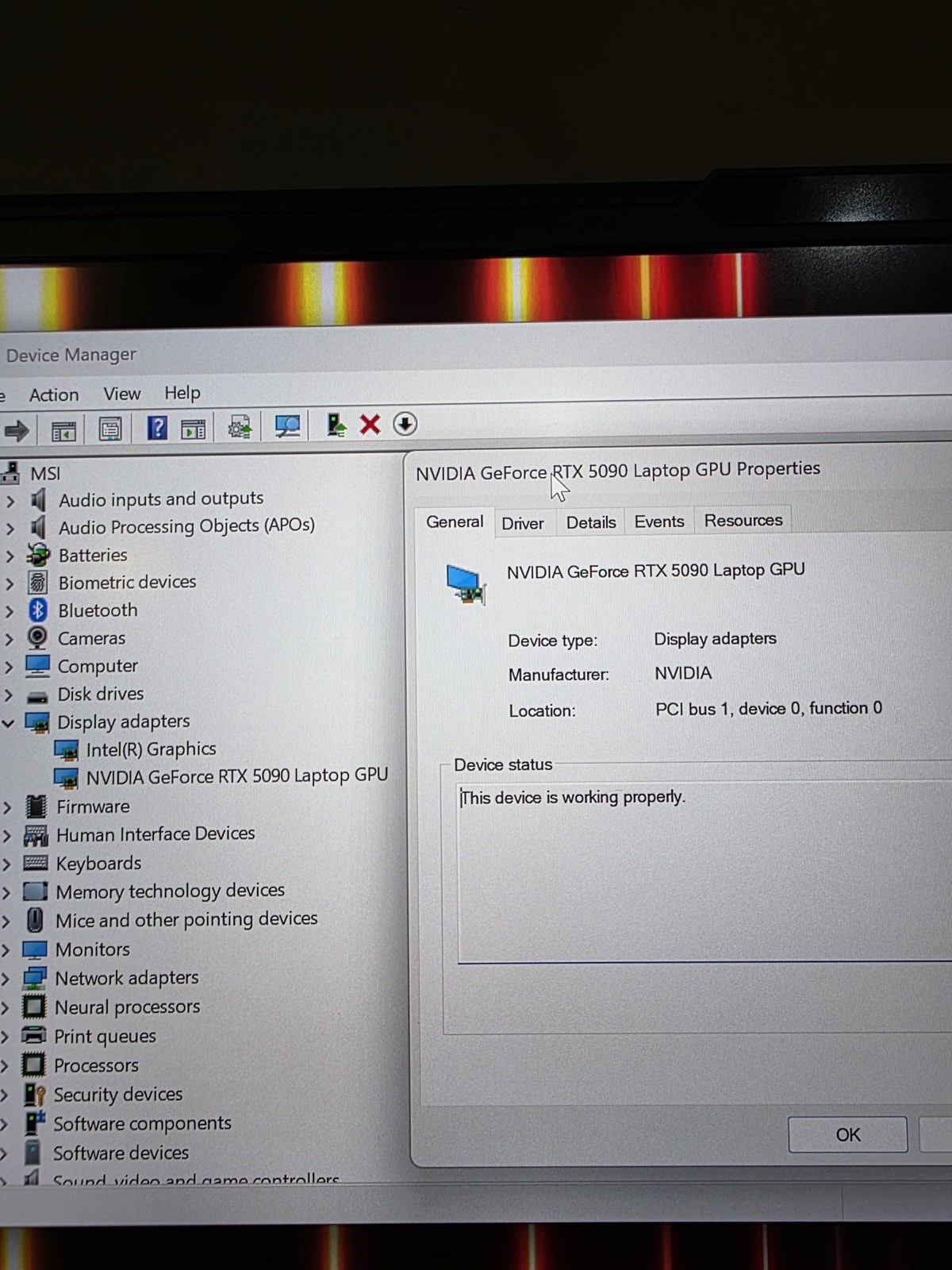Click the display adapter icon in Properties dialog

point(465,583)
